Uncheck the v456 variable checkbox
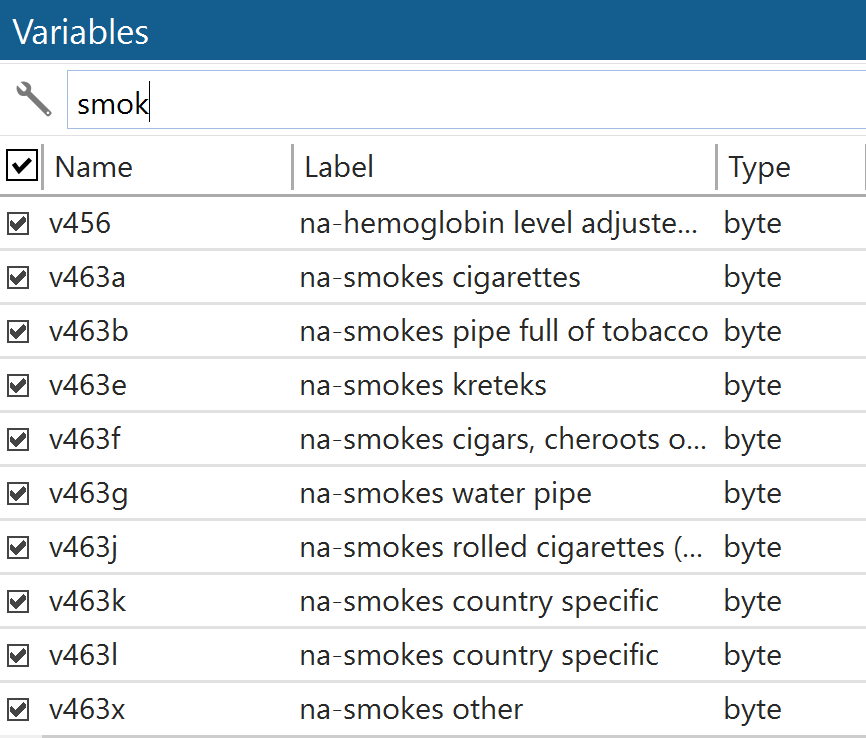866x738 pixels. (x=18, y=223)
